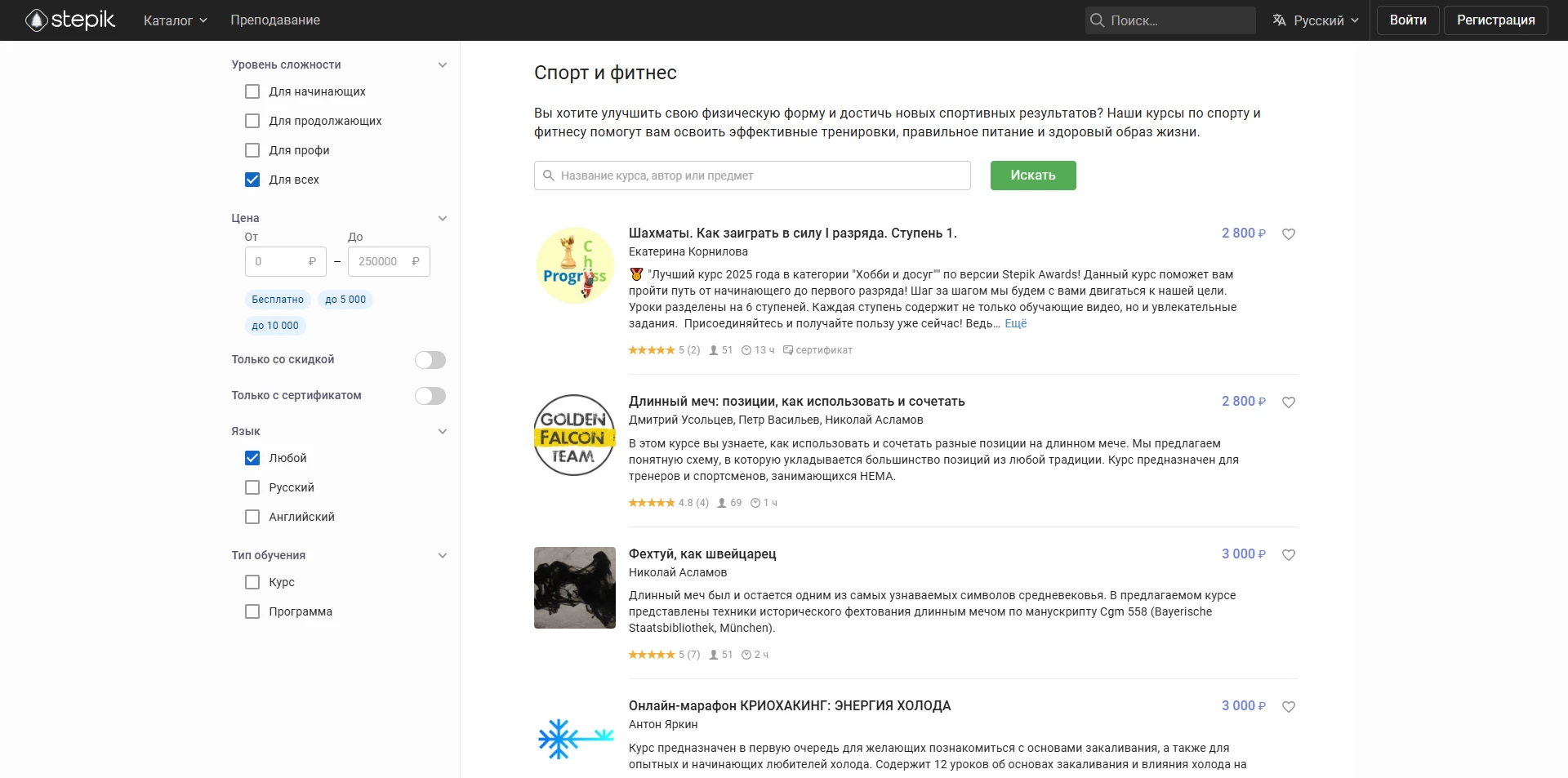Click the language translate icon in header

tap(1279, 20)
